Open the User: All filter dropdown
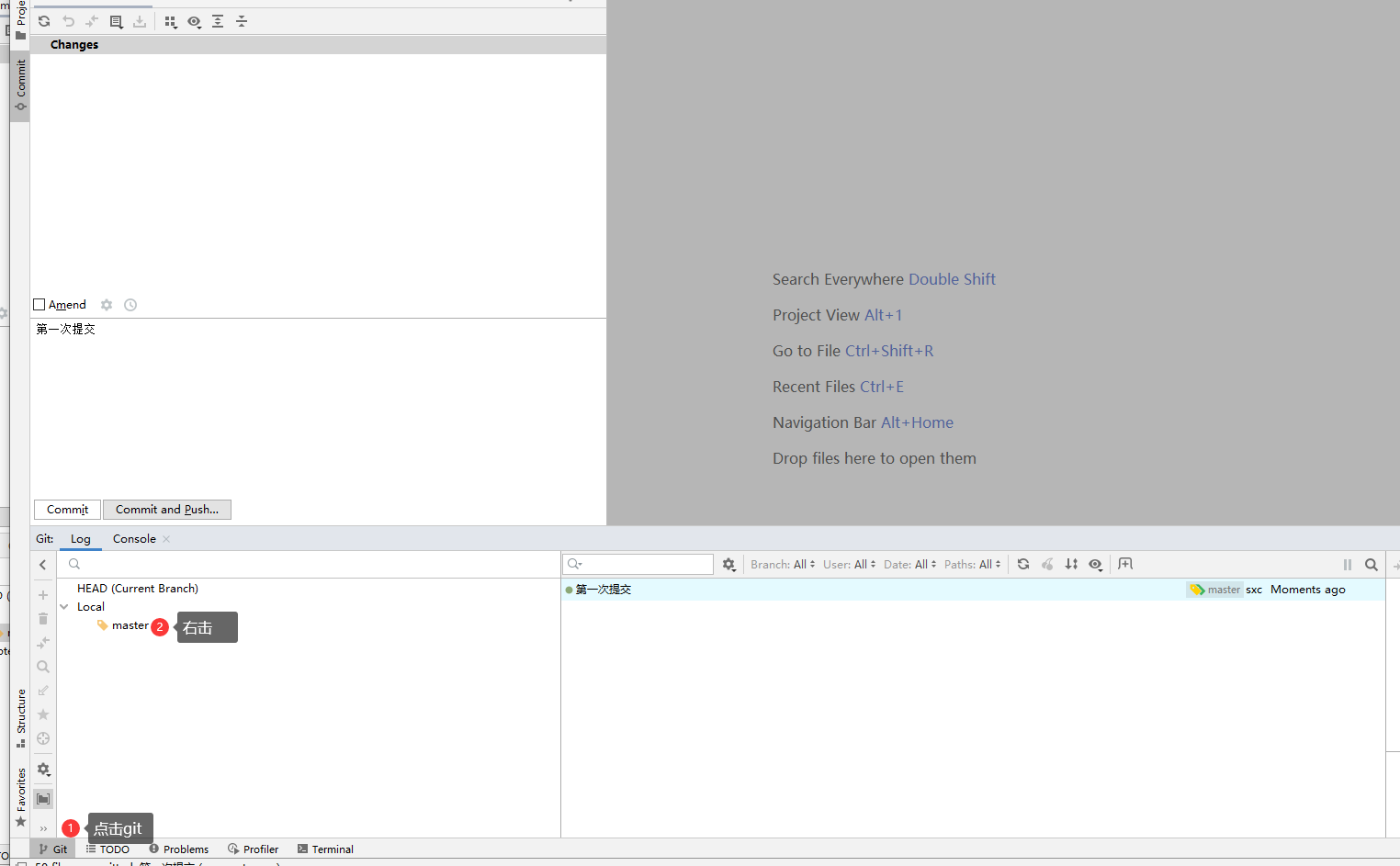Image resolution: width=1400 pixels, height=866 pixels. tap(849, 564)
